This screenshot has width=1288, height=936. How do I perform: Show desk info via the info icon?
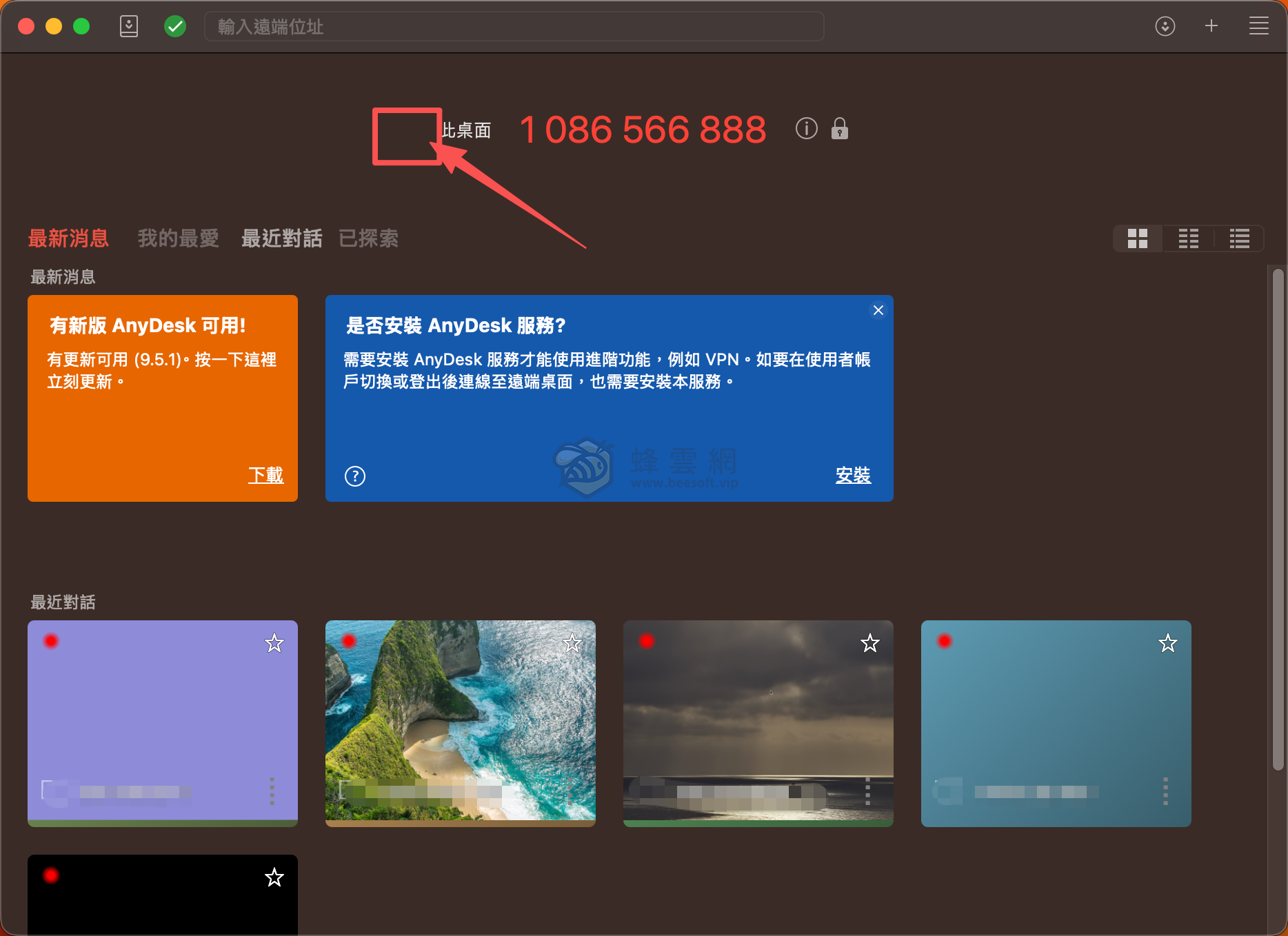(x=807, y=128)
